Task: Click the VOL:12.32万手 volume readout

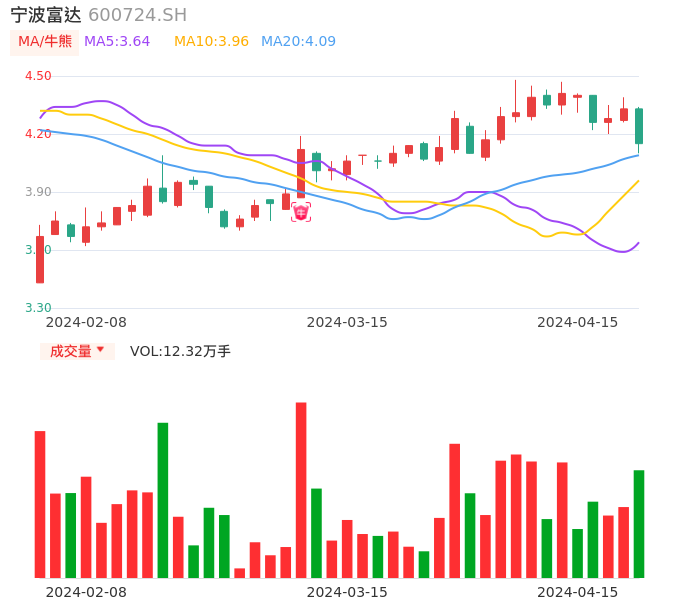Action: click(180, 351)
